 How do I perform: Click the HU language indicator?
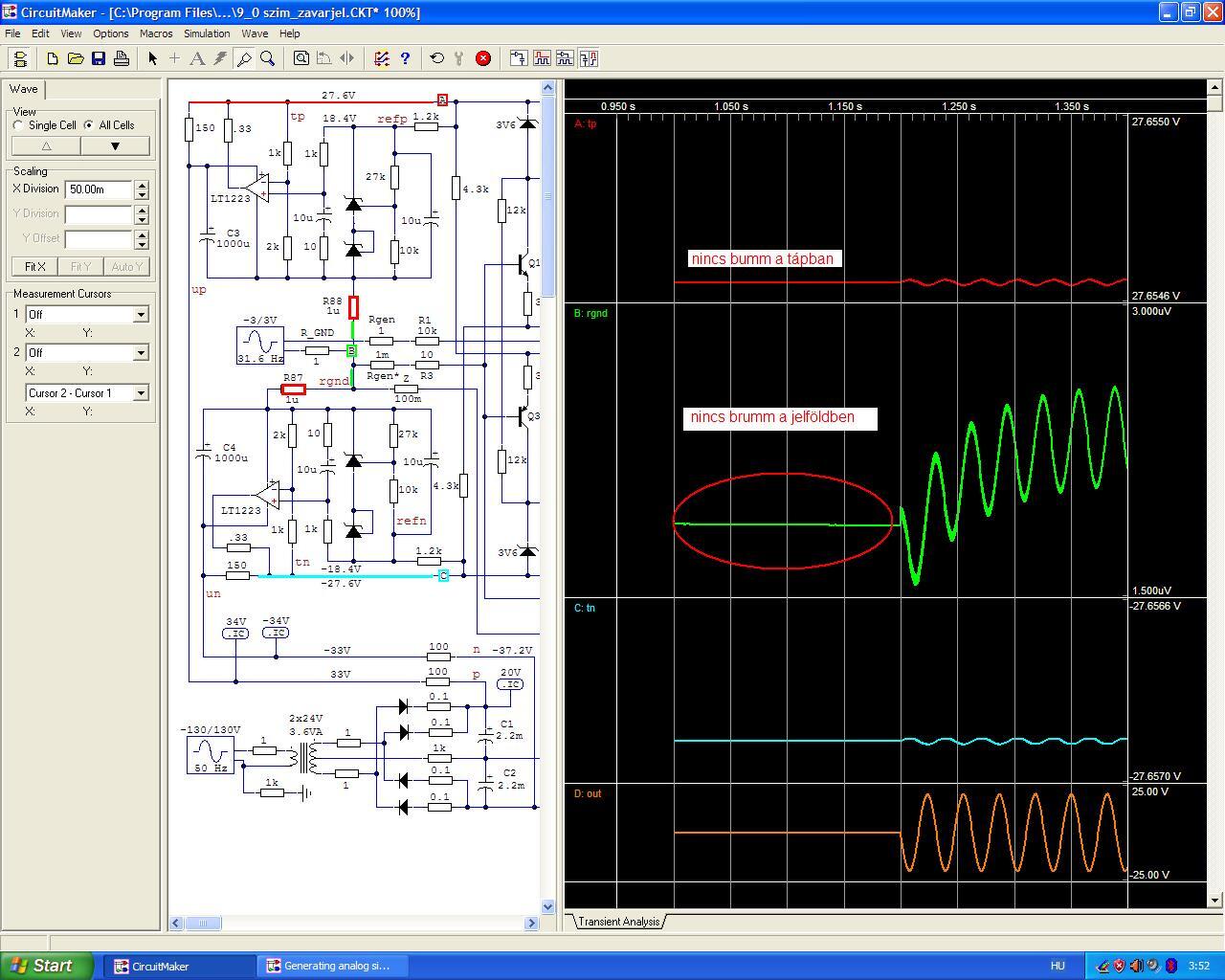tap(1058, 966)
